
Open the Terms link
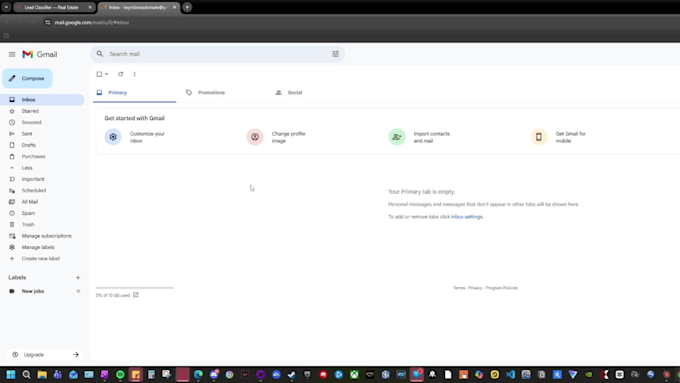(x=459, y=288)
